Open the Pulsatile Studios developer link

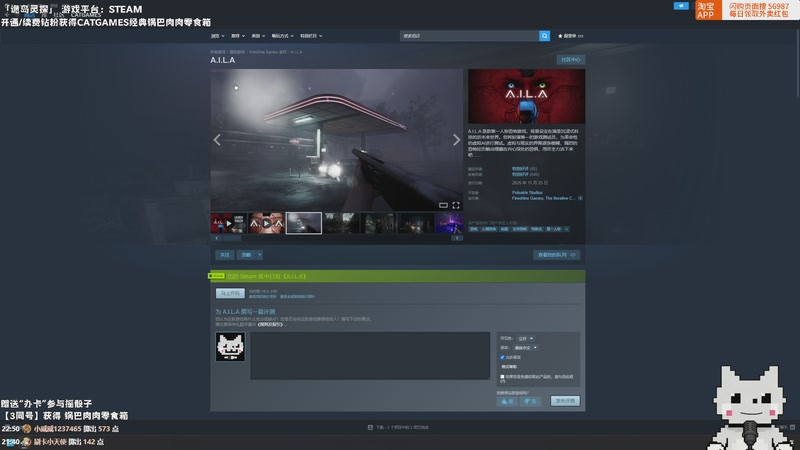(x=527, y=192)
